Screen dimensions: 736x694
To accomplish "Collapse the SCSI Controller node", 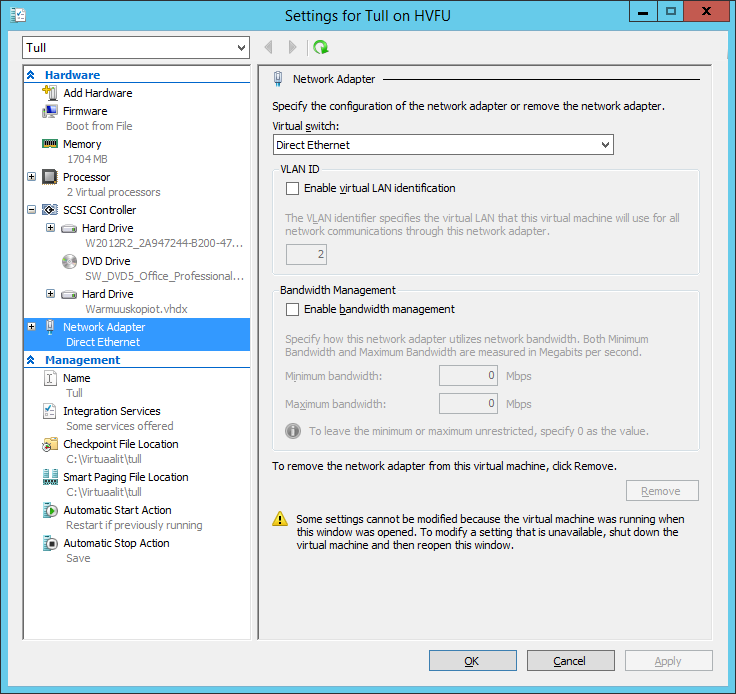I will point(32,210).
